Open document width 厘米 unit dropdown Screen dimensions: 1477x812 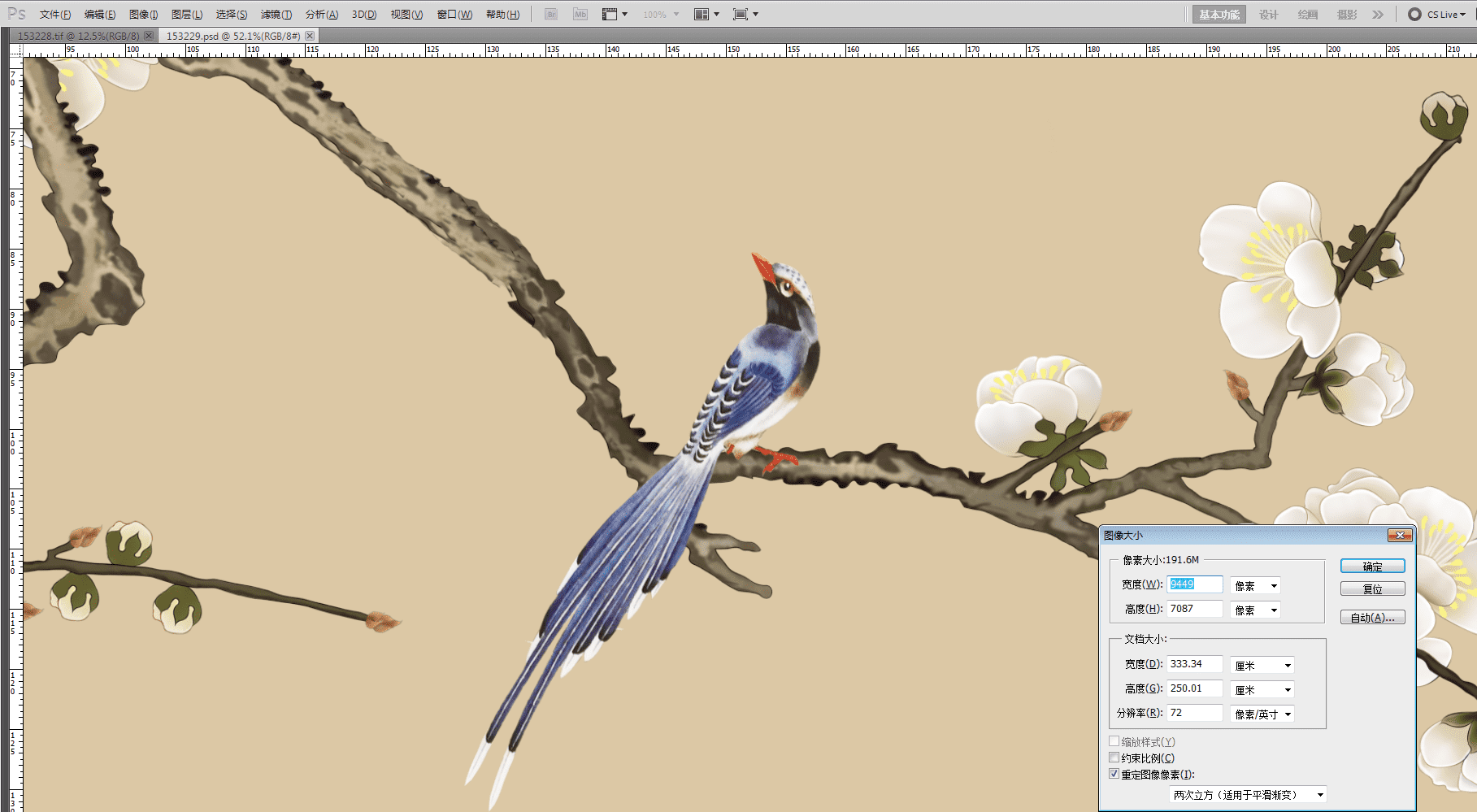tap(1262, 666)
